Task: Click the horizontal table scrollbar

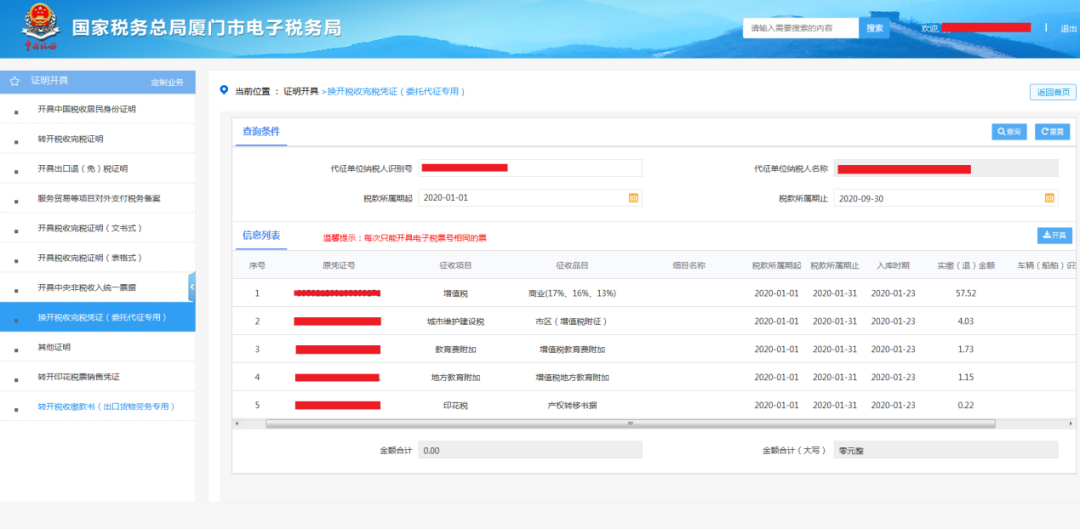Action: pyautogui.click(x=630, y=424)
